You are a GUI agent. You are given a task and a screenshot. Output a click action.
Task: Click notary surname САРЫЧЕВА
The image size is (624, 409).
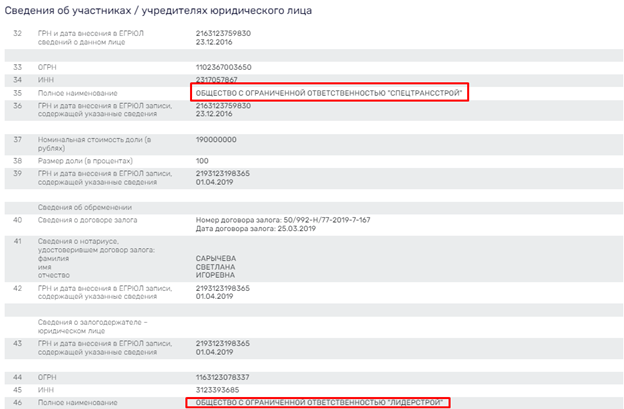click(216, 259)
